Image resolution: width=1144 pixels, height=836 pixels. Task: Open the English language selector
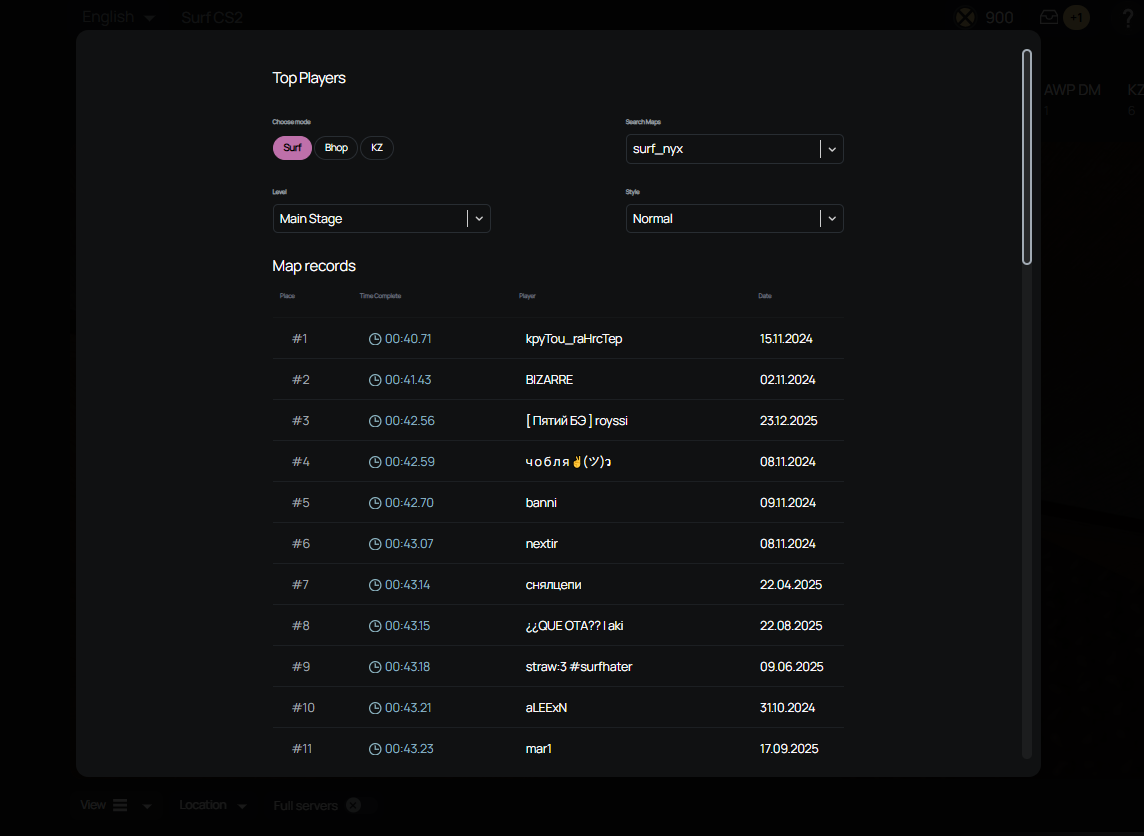tap(118, 17)
